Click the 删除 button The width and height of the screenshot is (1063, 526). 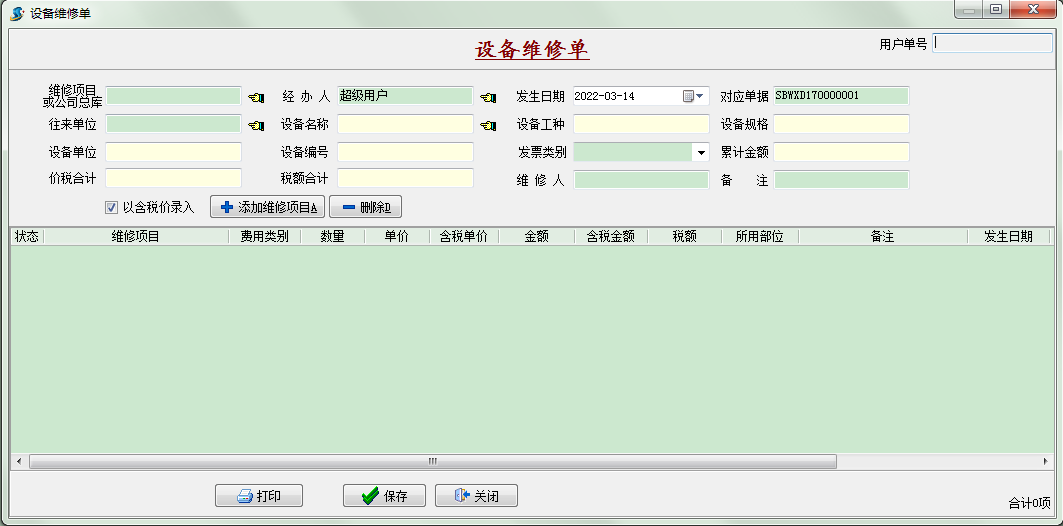[x=365, y=207]
